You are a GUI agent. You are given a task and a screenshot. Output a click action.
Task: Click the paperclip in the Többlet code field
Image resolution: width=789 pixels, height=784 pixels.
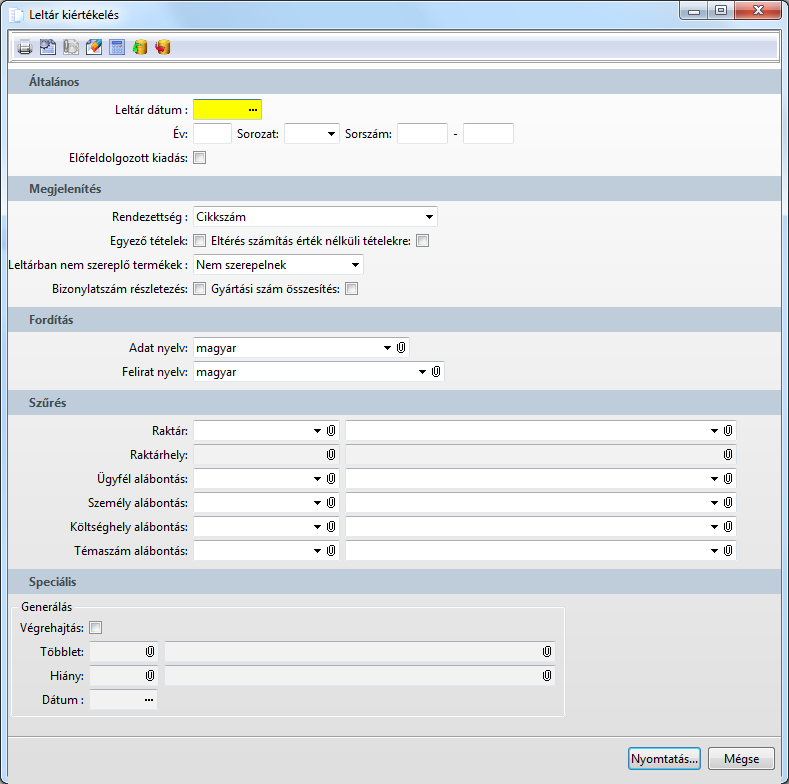tap(150, 652)
